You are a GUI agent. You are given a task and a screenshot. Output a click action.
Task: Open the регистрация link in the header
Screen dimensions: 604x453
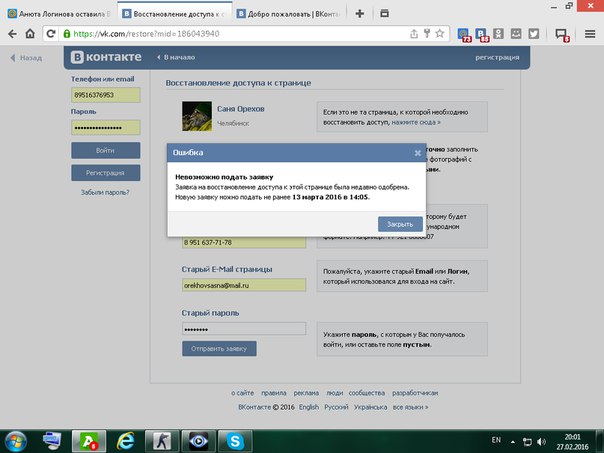click(x=497, y=57)
